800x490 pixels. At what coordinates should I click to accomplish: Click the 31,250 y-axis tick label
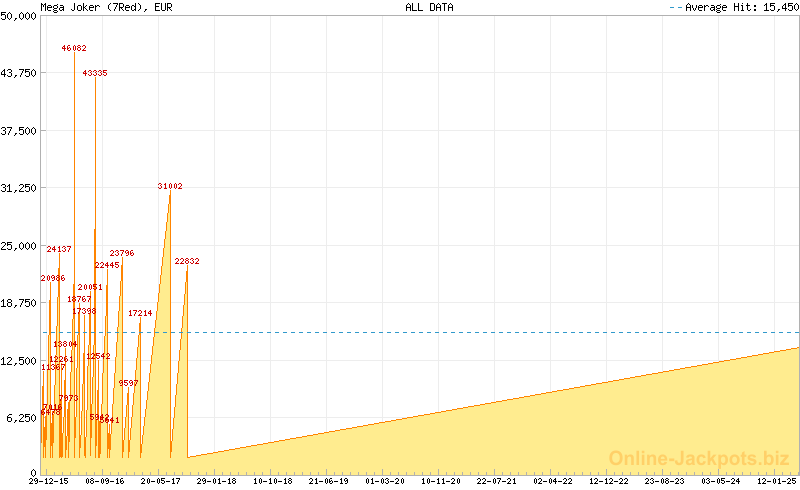click(18, 188)
